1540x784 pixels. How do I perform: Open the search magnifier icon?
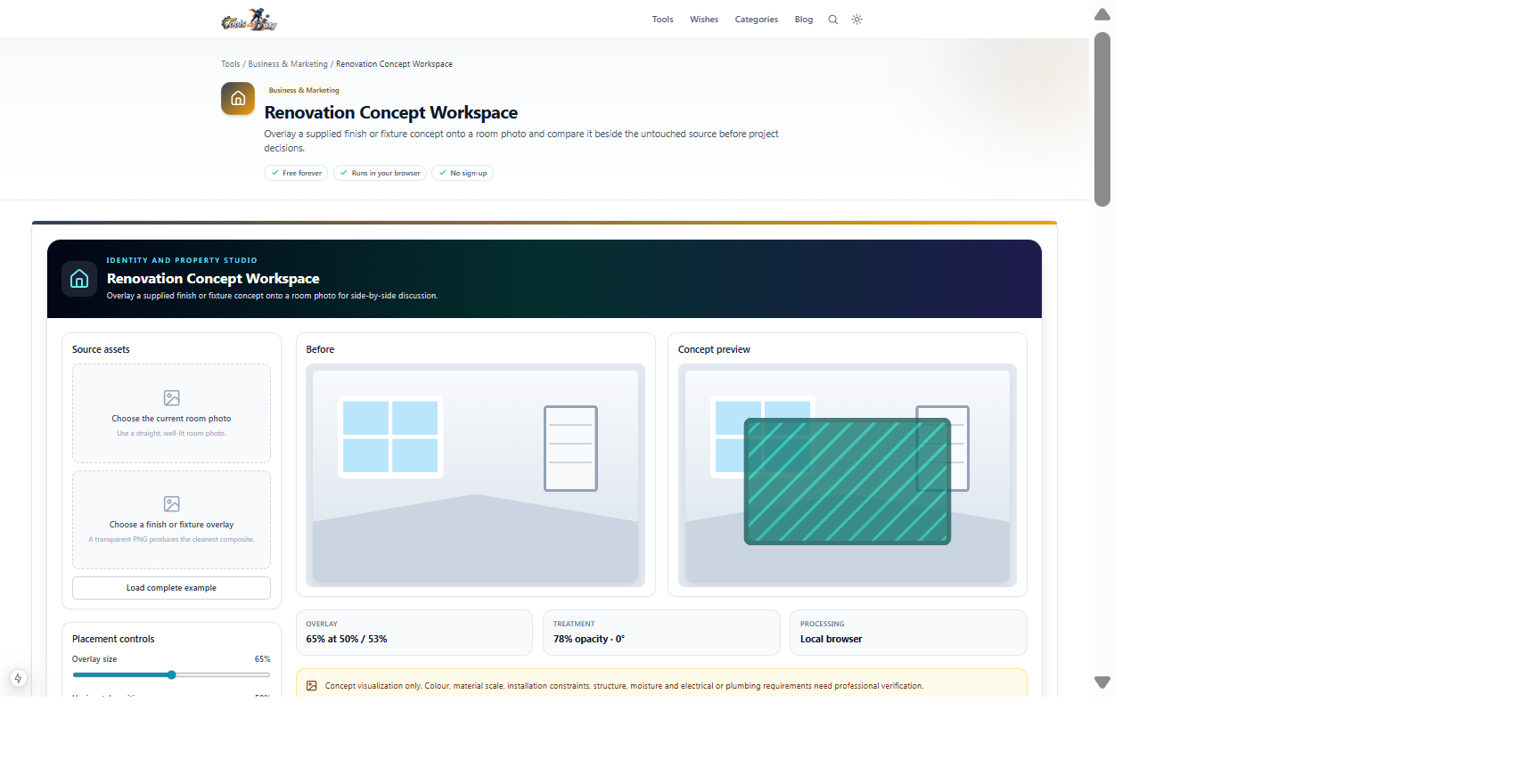833,20
